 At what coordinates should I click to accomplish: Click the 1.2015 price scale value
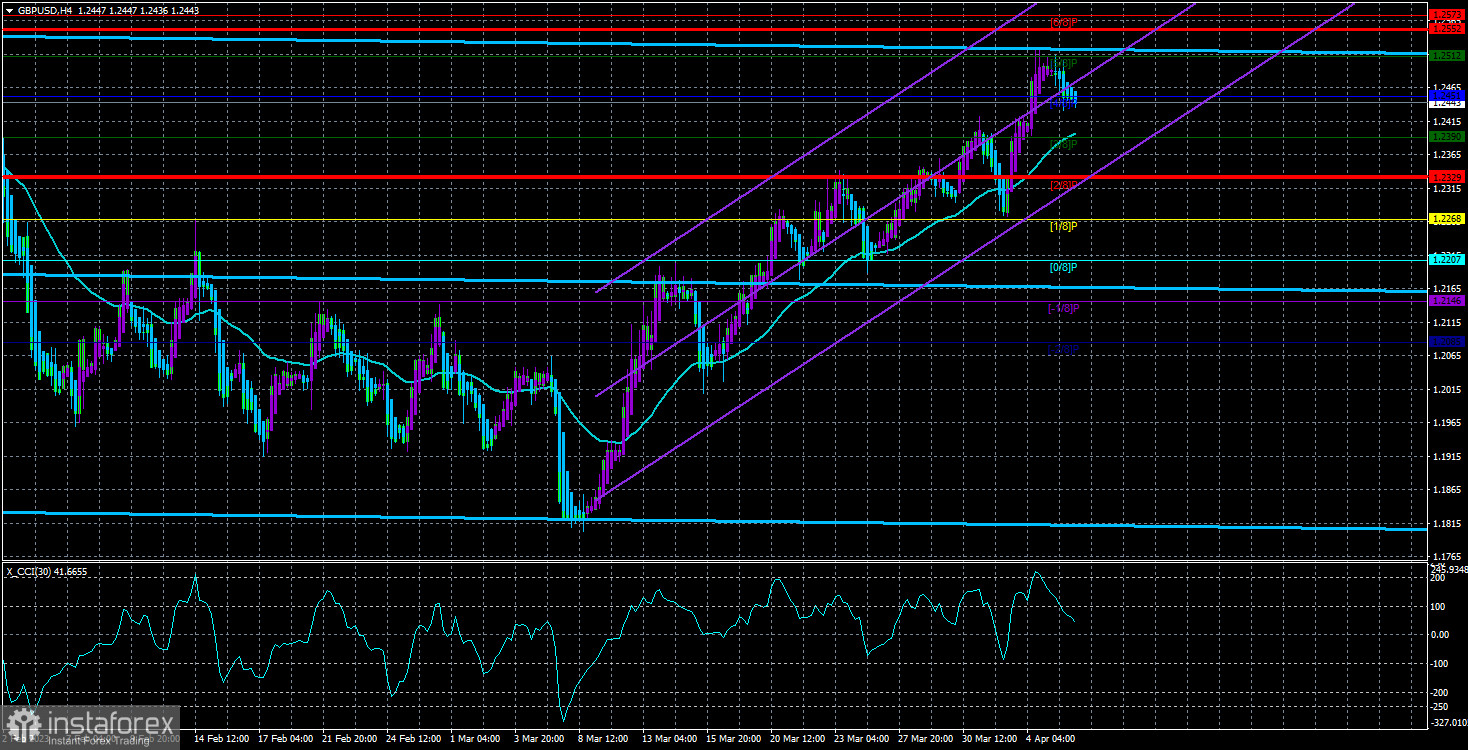[x=1446, y=390]
